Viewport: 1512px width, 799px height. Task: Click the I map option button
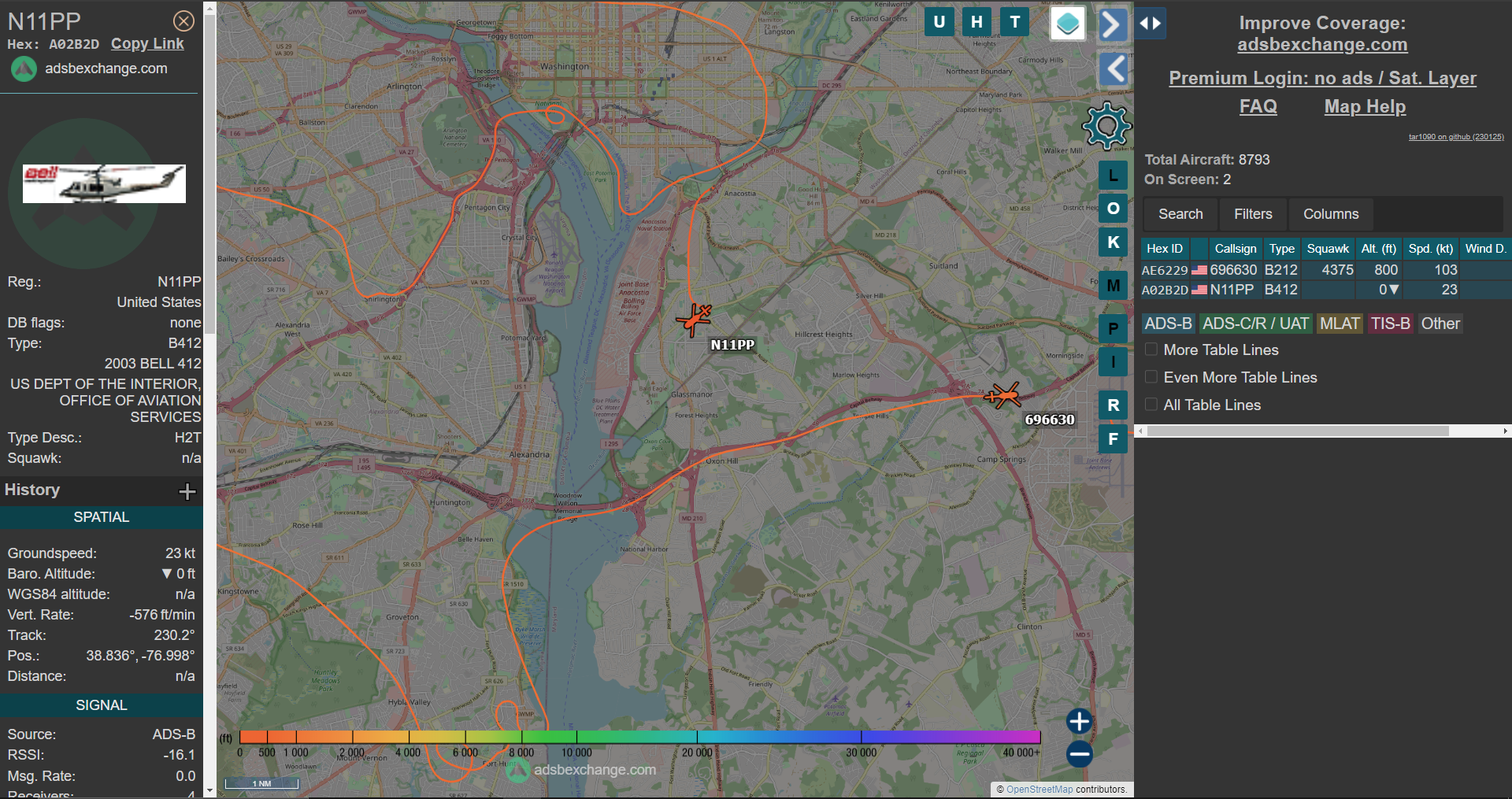point(1113,362)
